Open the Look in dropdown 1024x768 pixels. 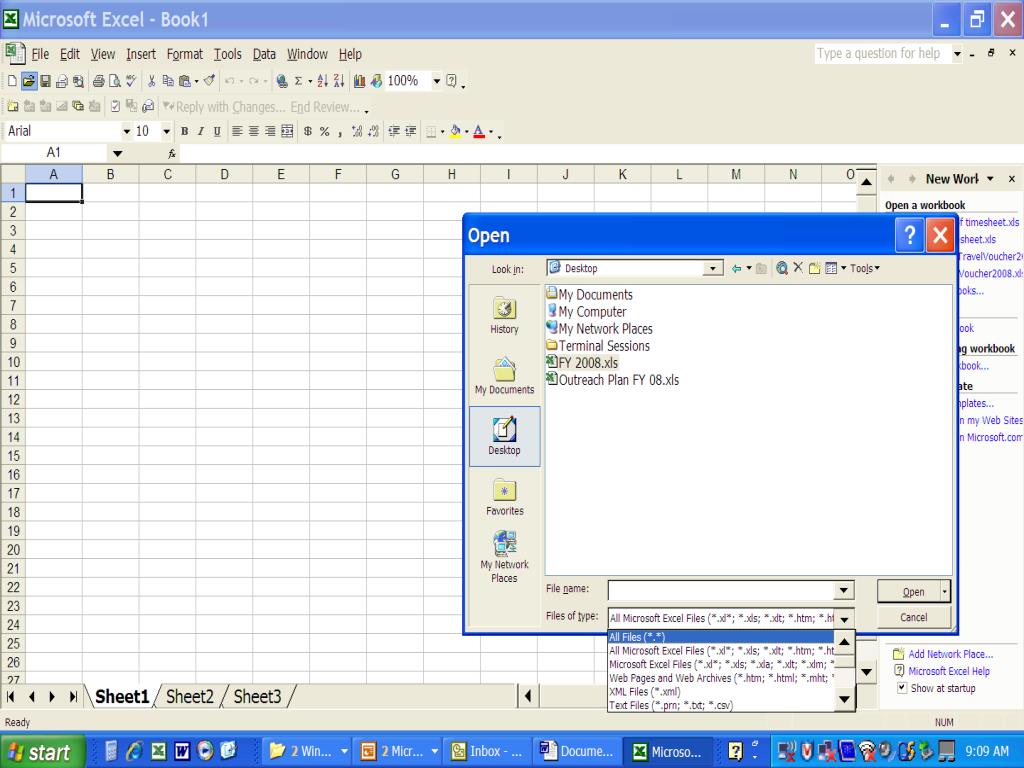click(712, 268)
